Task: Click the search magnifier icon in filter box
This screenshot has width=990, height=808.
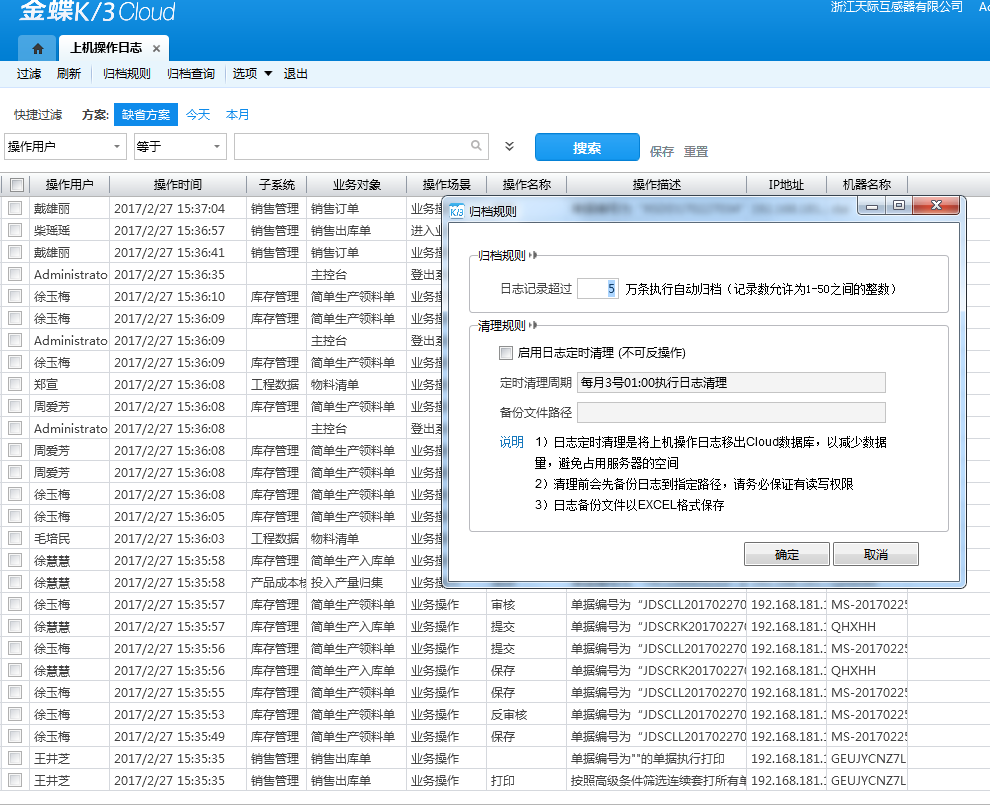Action: coord(476,146)
